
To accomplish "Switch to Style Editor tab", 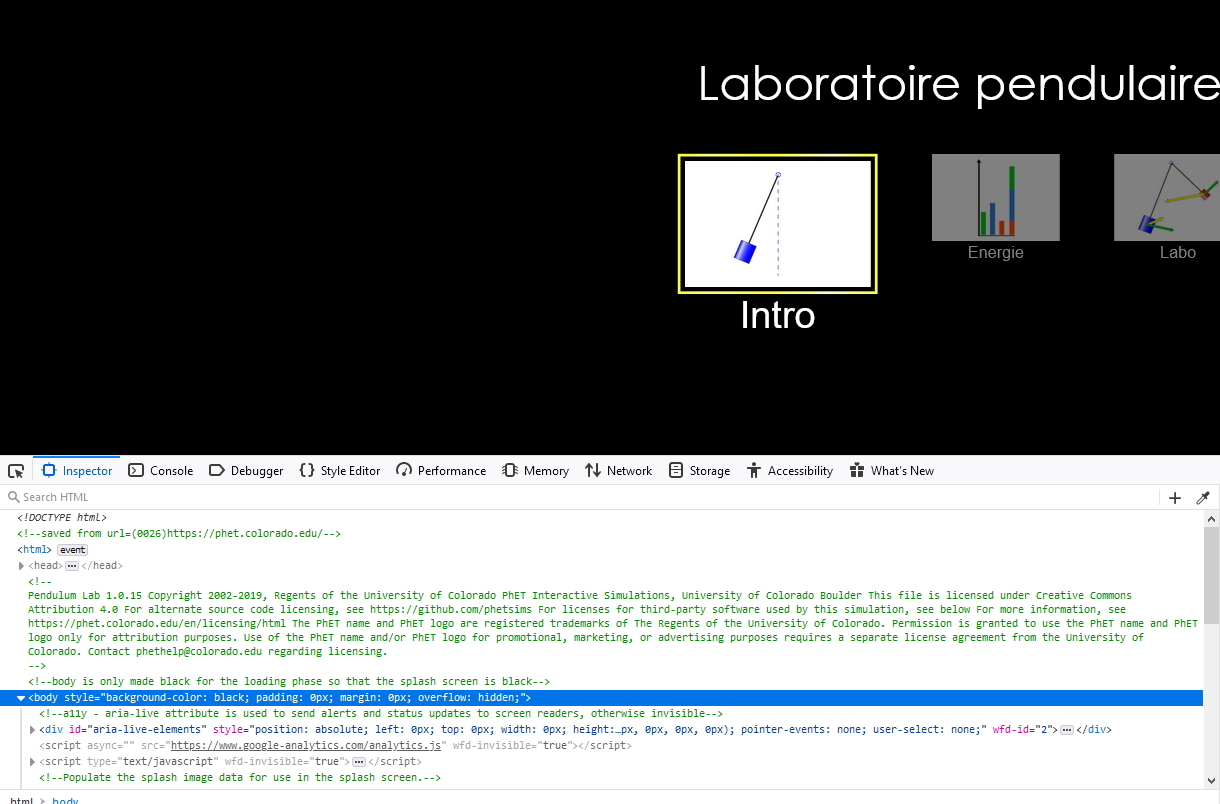I will 340,471.
